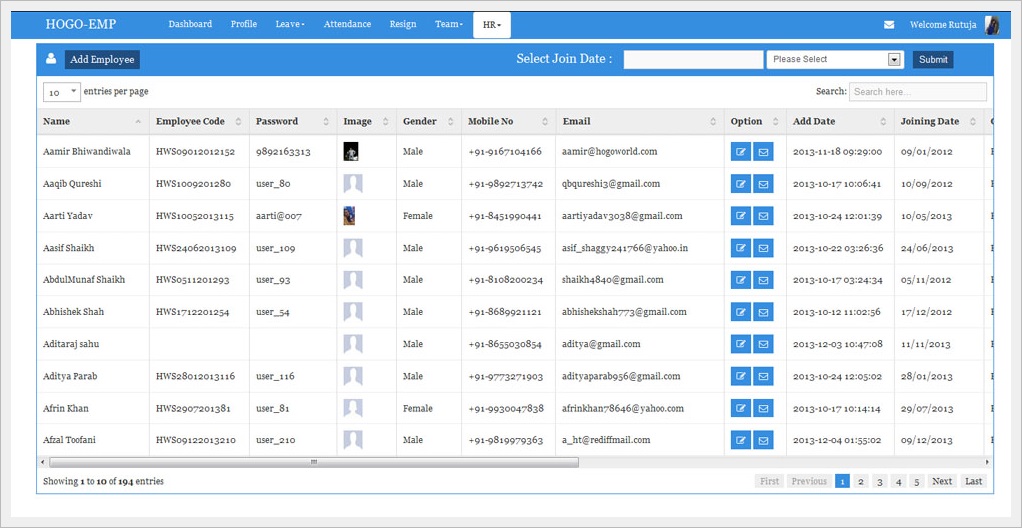Go to the Attendance menu item
Viewport: 1022px width, 528px height.
pos(347,24)
